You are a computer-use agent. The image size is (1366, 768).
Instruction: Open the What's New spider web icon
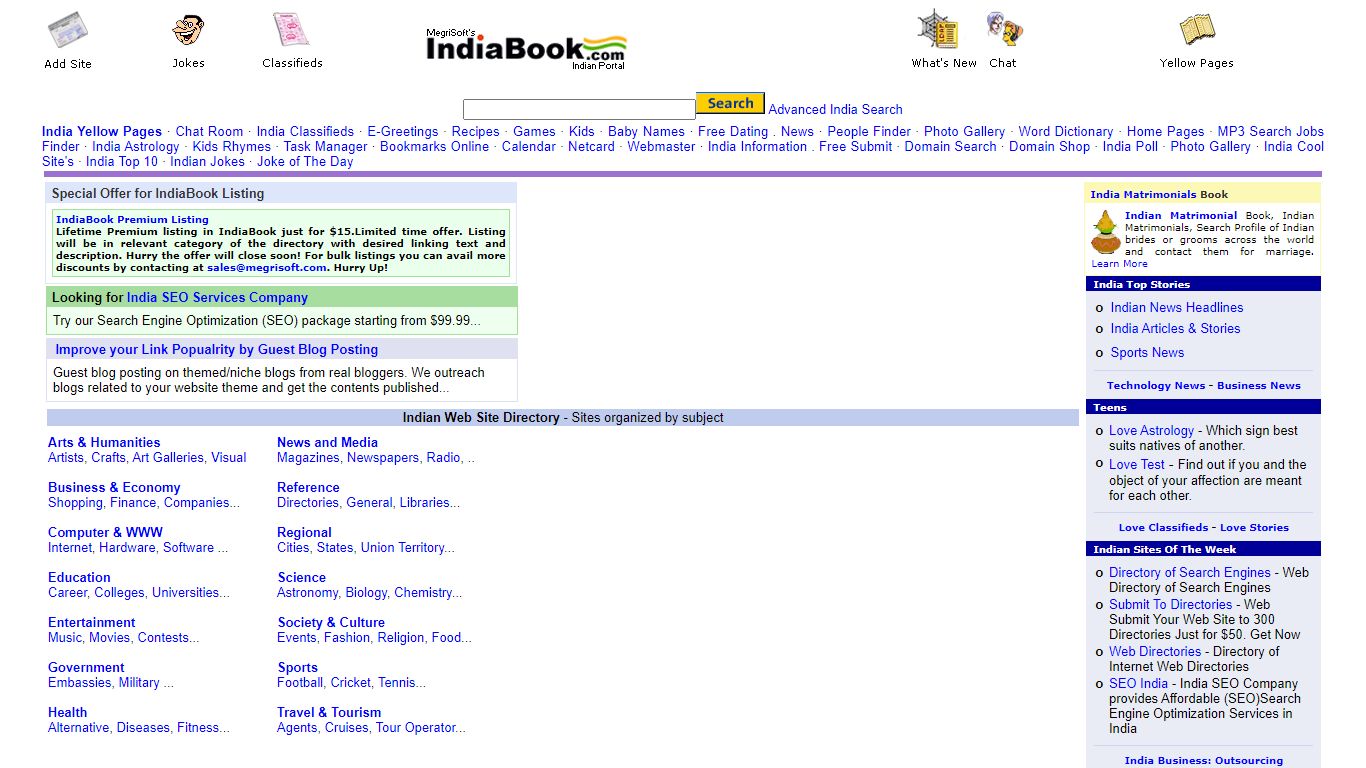pyautogui.click(x=938, y=30)
